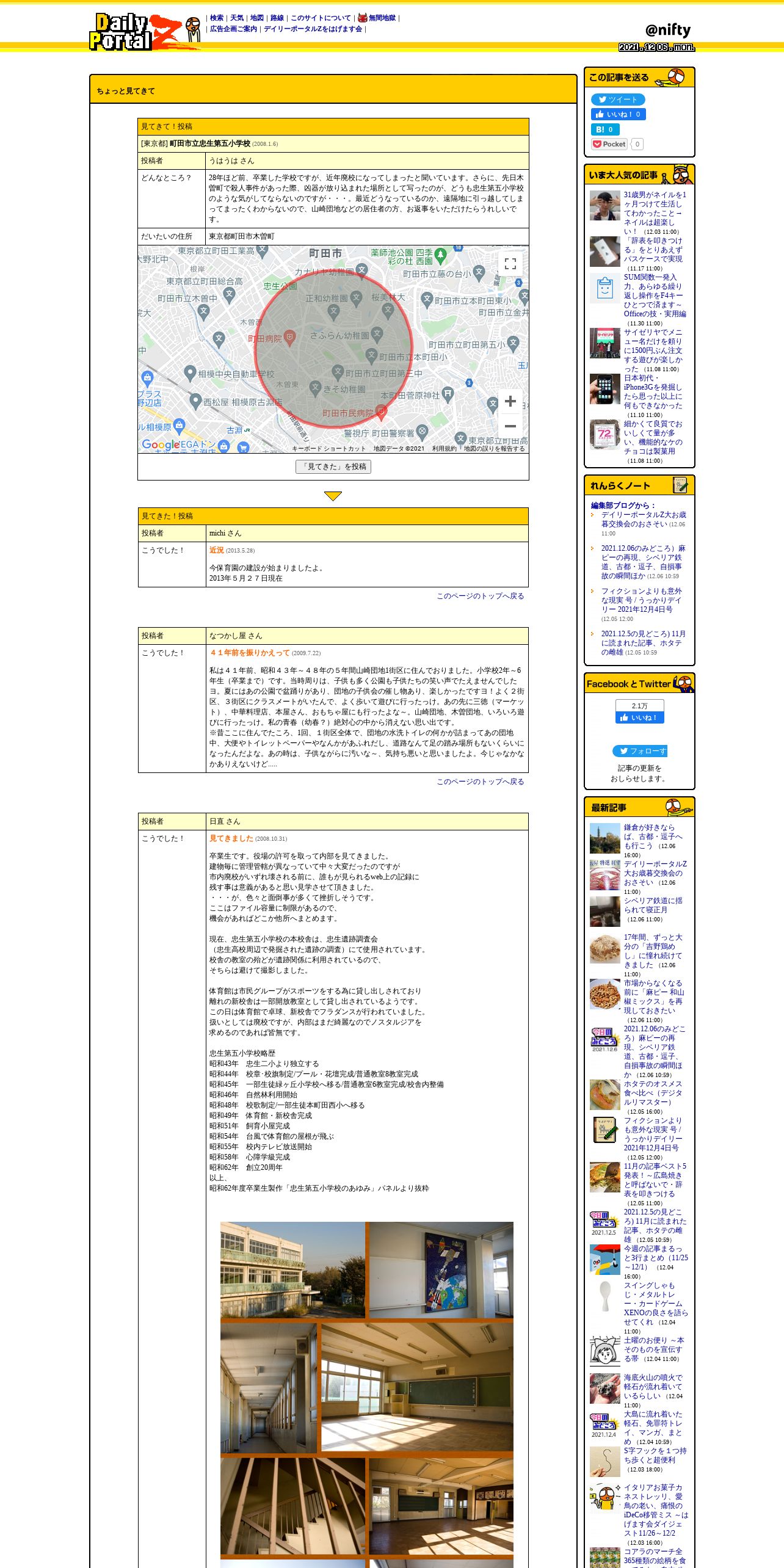Click the school hallway corridor photo
This screenshot has height=1568, width=784.
coord(269,1388)
